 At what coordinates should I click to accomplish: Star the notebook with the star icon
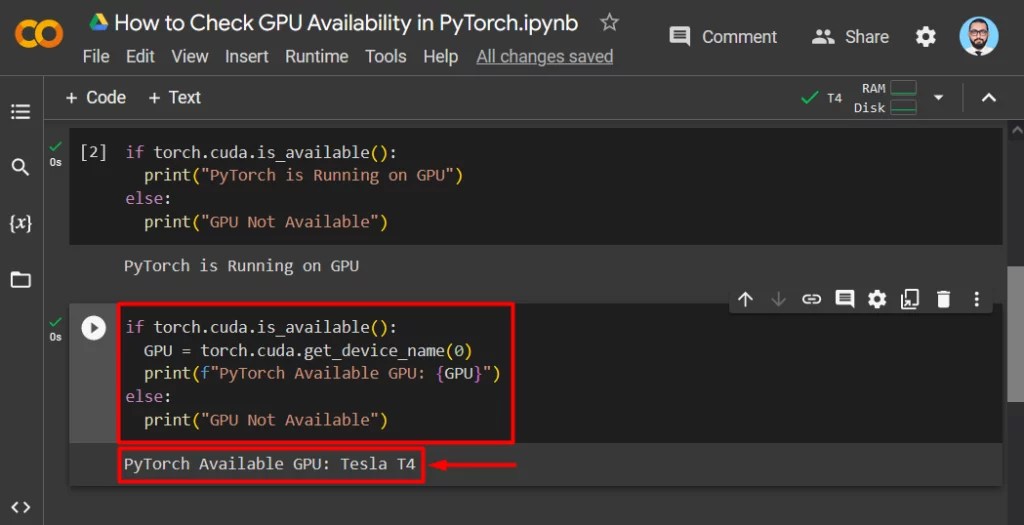point(609,23)
